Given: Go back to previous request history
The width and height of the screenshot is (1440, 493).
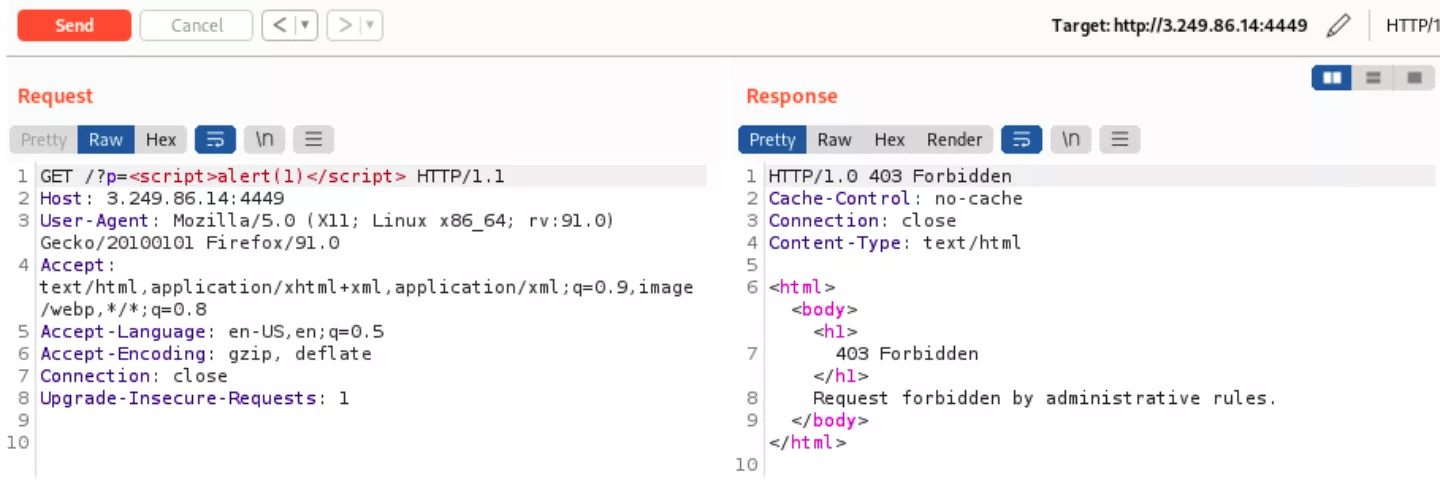Looking at the screenshot, I should point(279,26).
